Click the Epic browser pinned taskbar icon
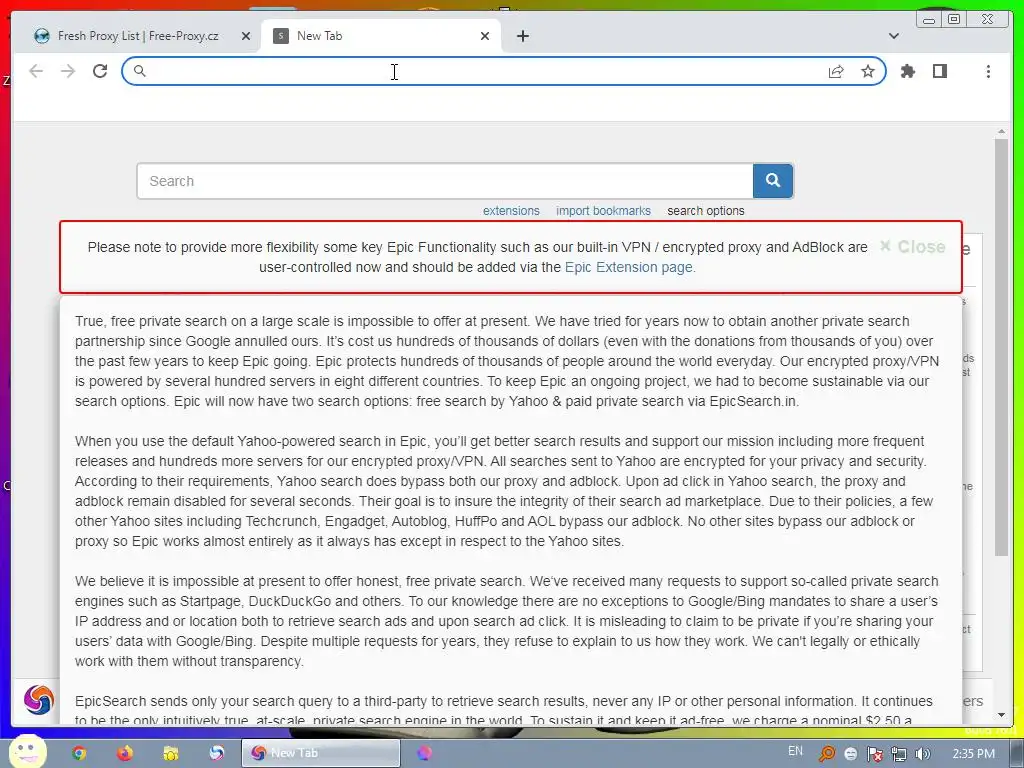The width and height of the screenshot is (1024, 768). click(x=216, y=753)
